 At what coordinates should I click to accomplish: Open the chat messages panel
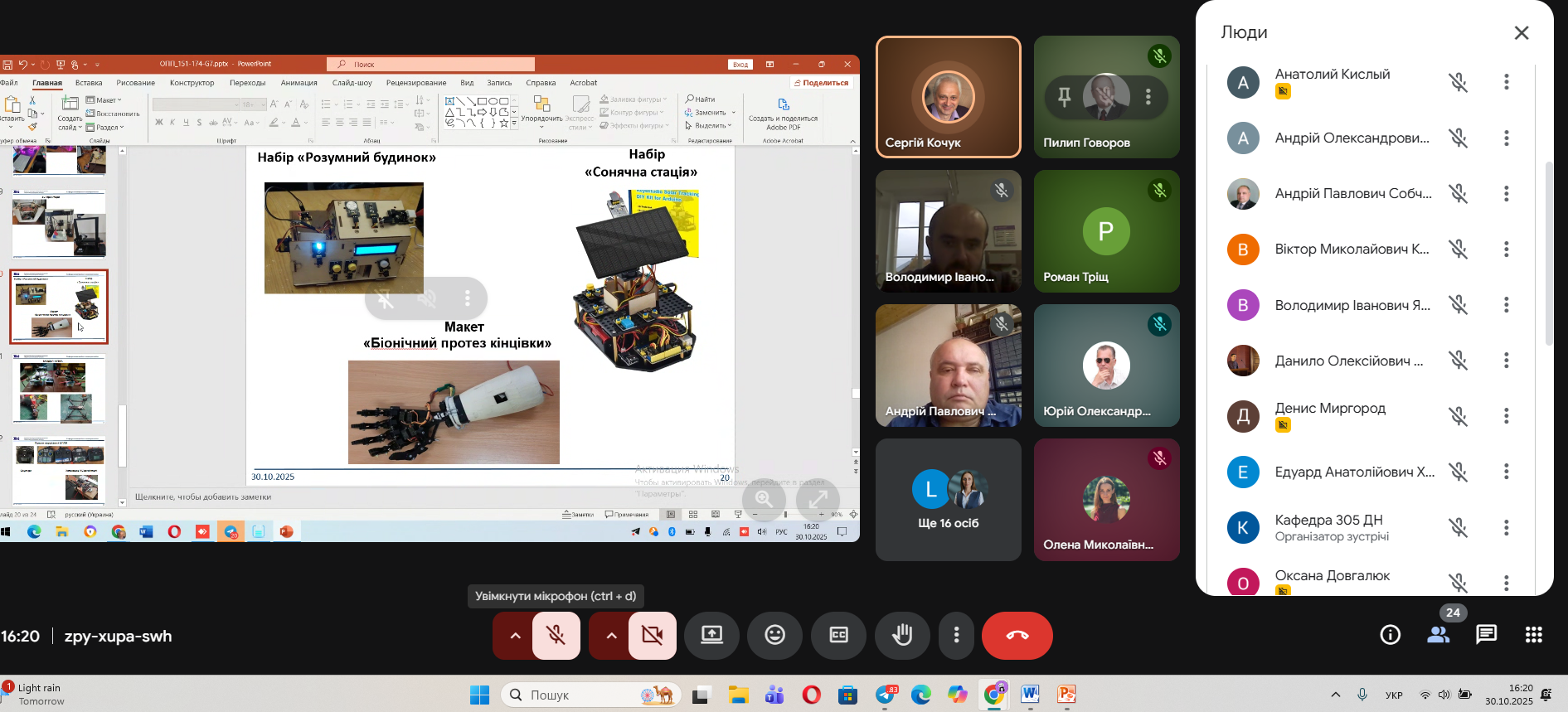coord(1486,635)
